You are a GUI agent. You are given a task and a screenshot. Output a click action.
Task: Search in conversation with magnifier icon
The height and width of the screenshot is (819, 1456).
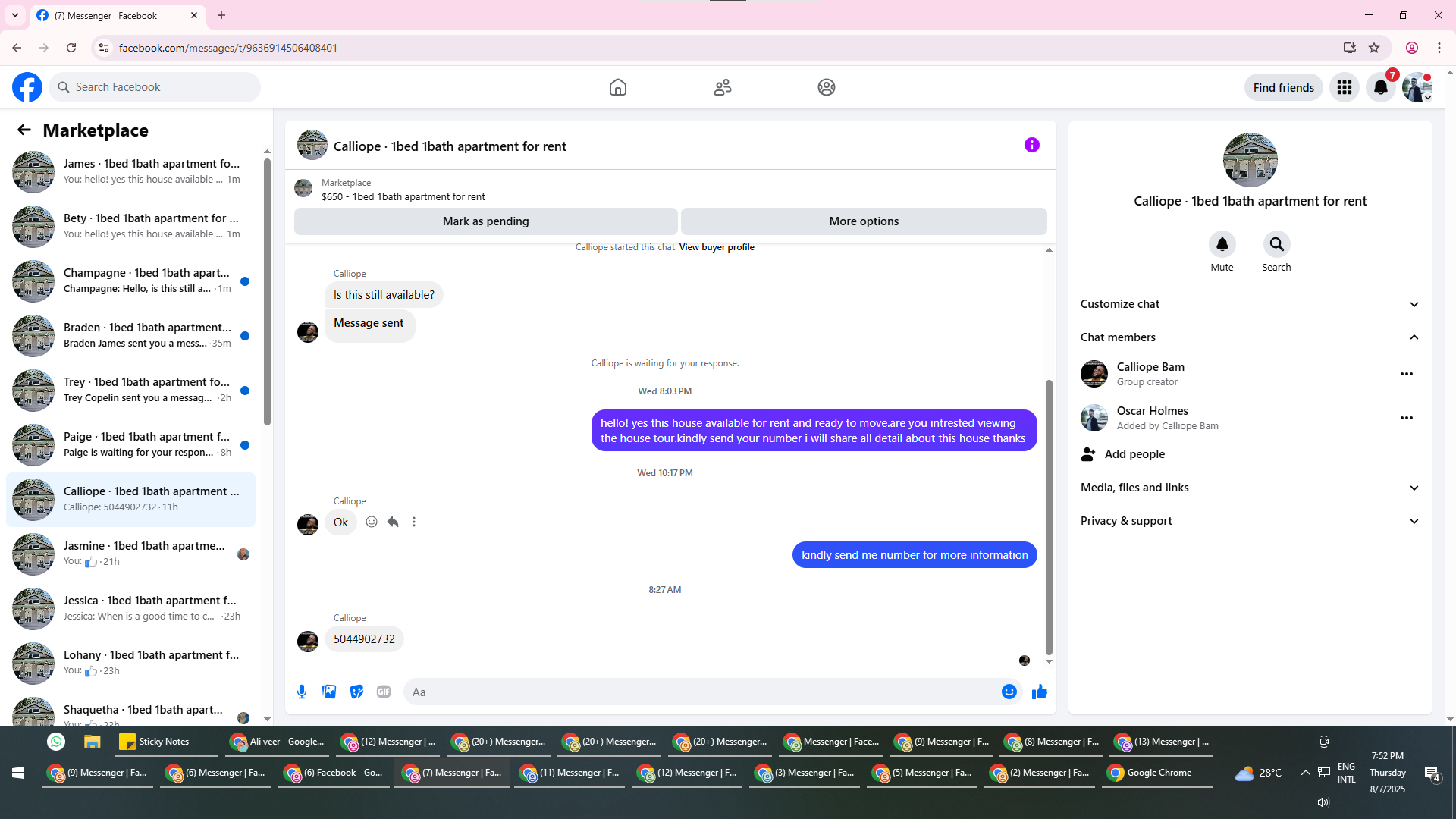tap(1277, 244)
